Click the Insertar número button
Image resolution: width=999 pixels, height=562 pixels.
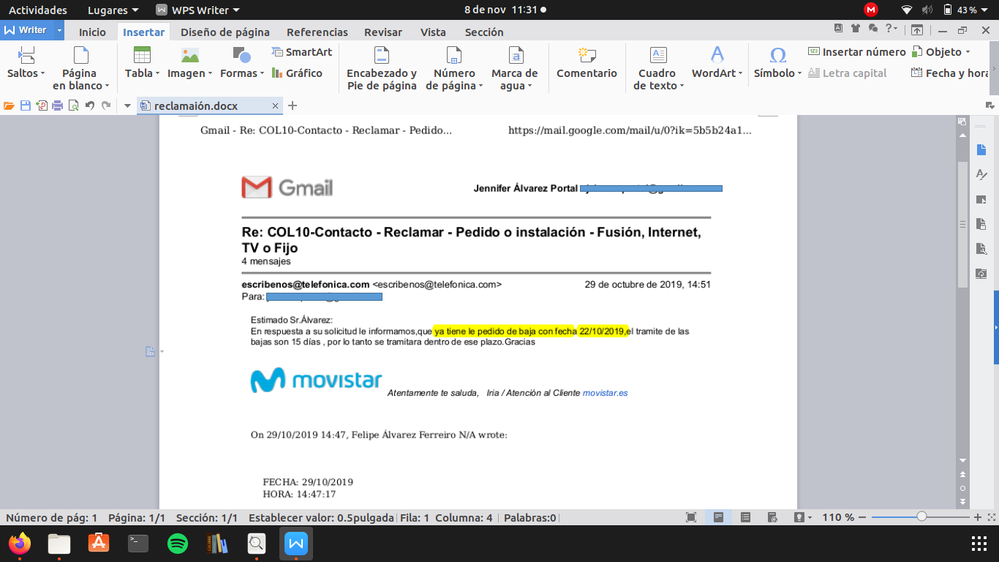click(856, 52)
